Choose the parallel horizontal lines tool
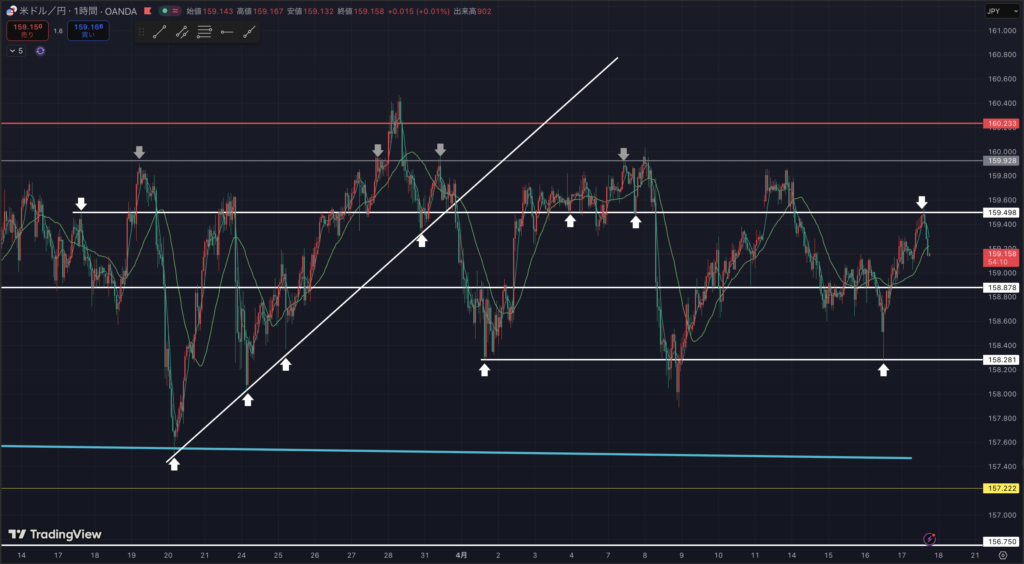The width and height of the screenshot is (1024, 564). coord(204,32)
